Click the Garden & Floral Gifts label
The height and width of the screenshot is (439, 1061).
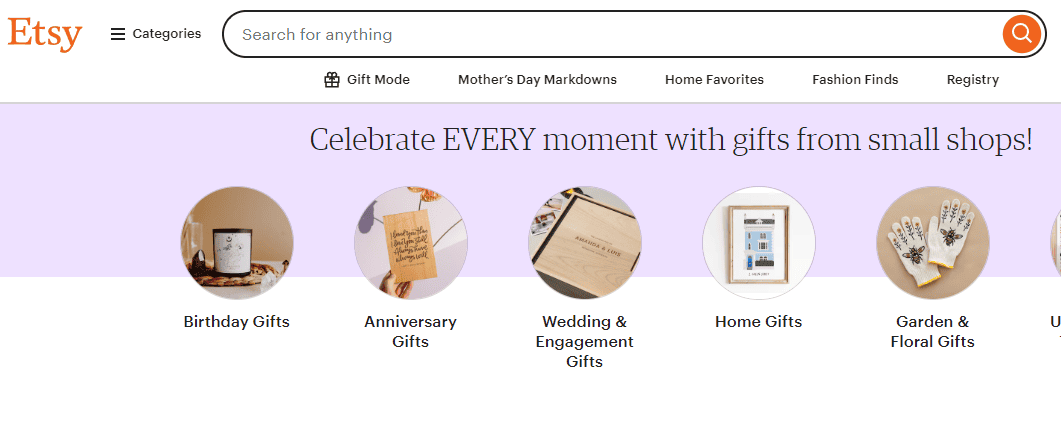932,332
